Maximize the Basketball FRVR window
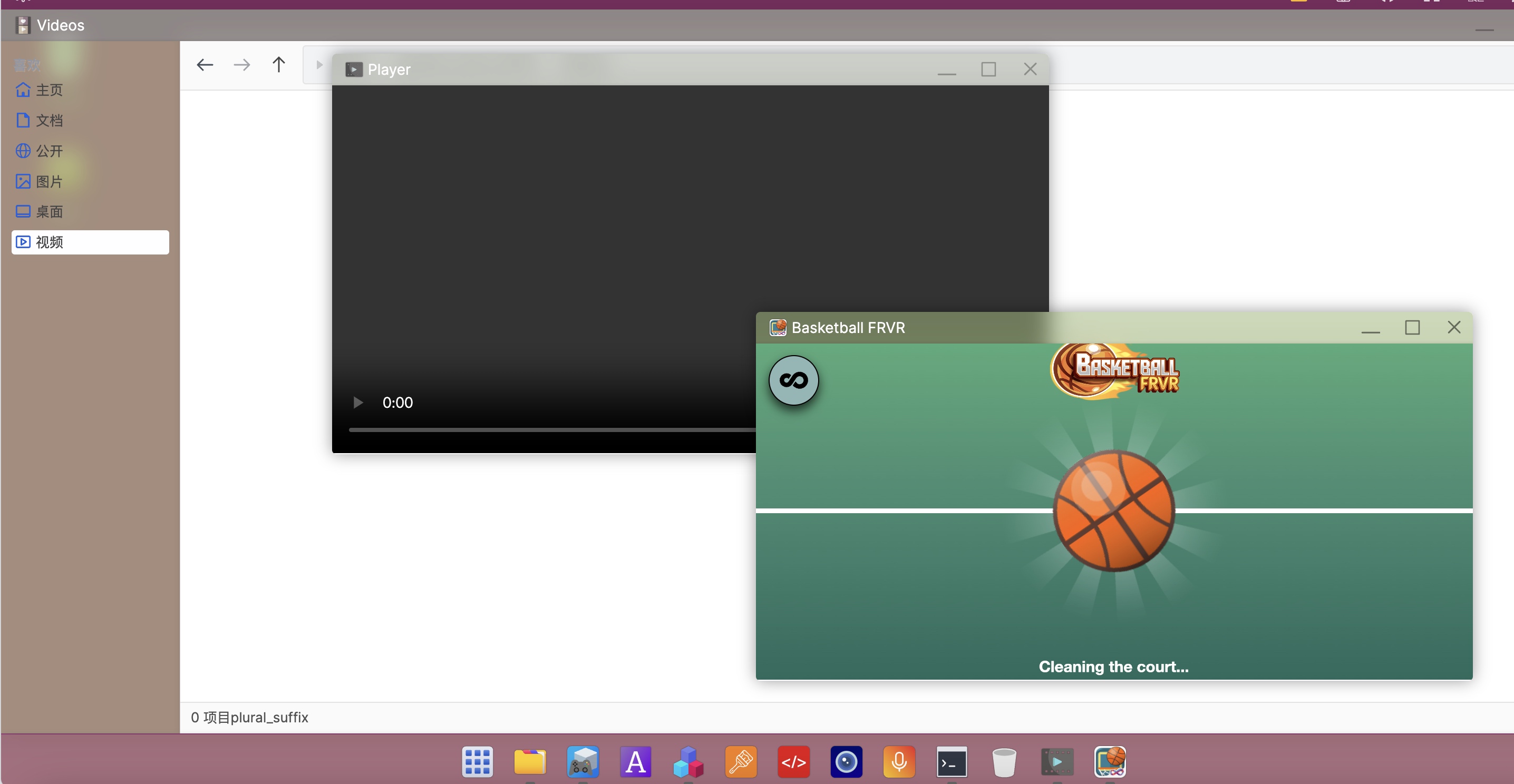This screenshot has height=784, width=1514. point(1412,327)
